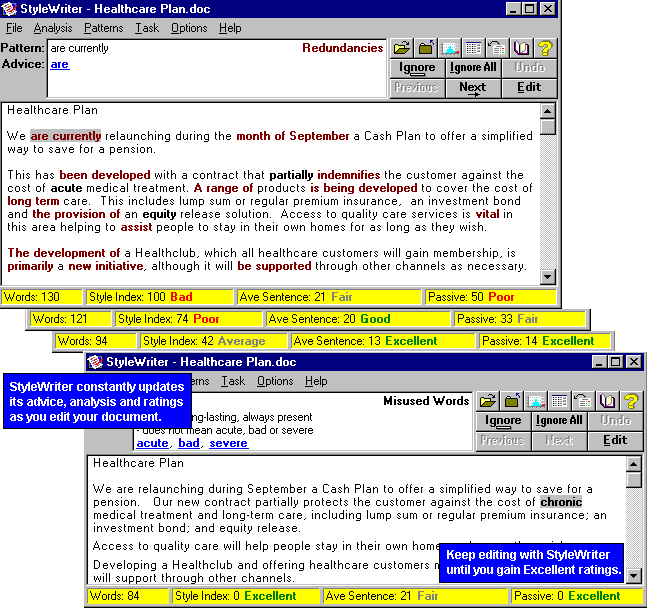Click highlighted word 'chronic' in bottom document
The image size is (647, 608).
(561, 502)
